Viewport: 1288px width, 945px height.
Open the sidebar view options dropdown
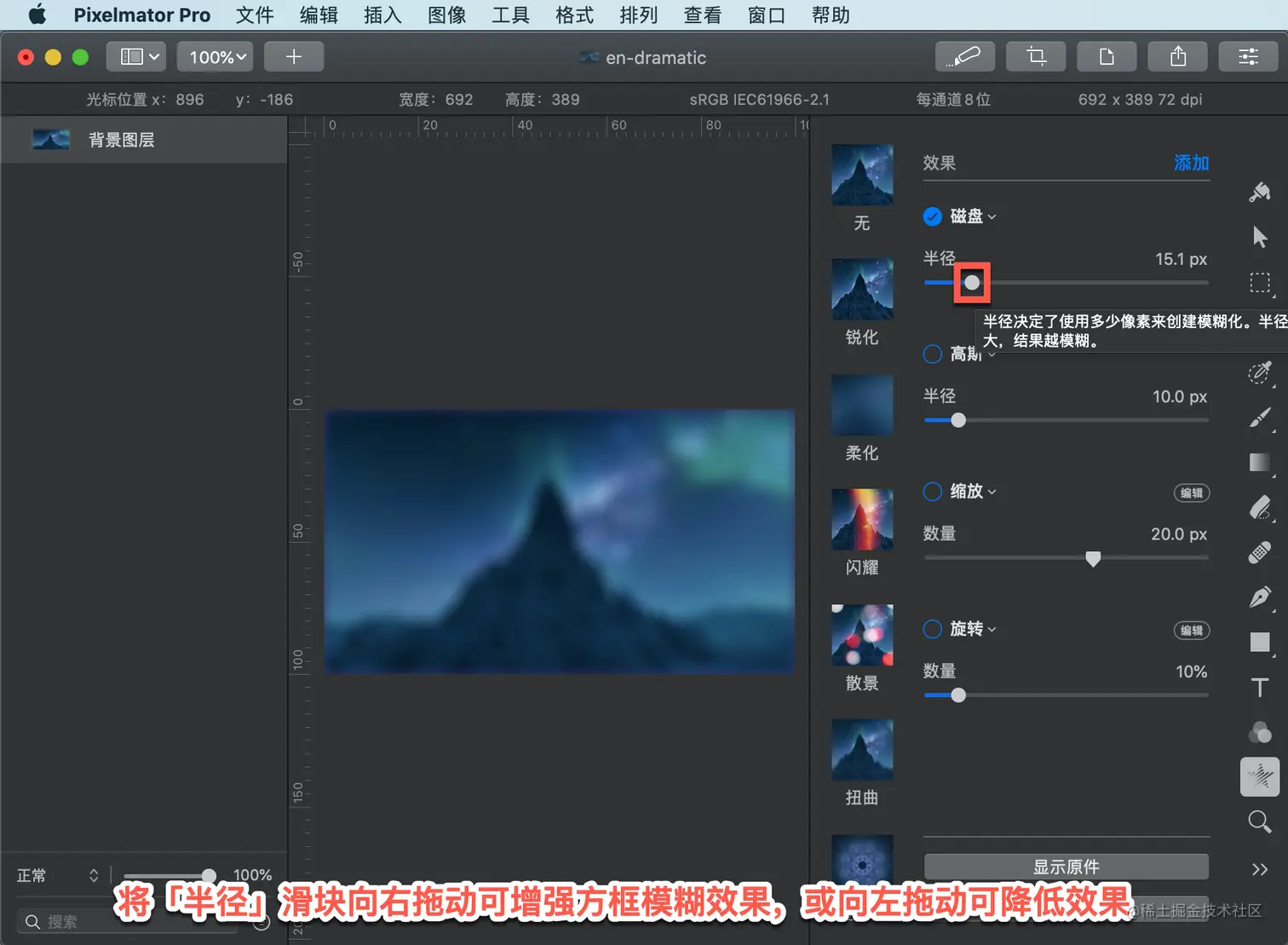136,57
